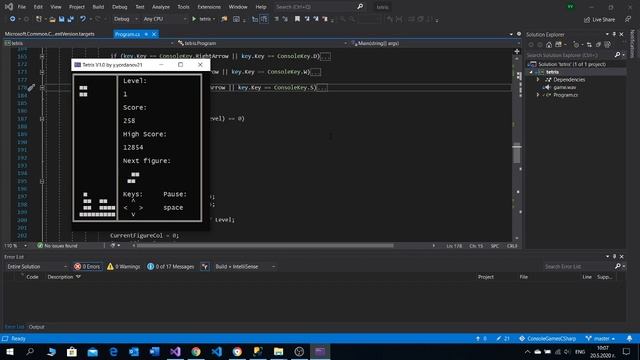
Task: Toggle the Error List build filter funnel icon
Action: tap(205, 267)
